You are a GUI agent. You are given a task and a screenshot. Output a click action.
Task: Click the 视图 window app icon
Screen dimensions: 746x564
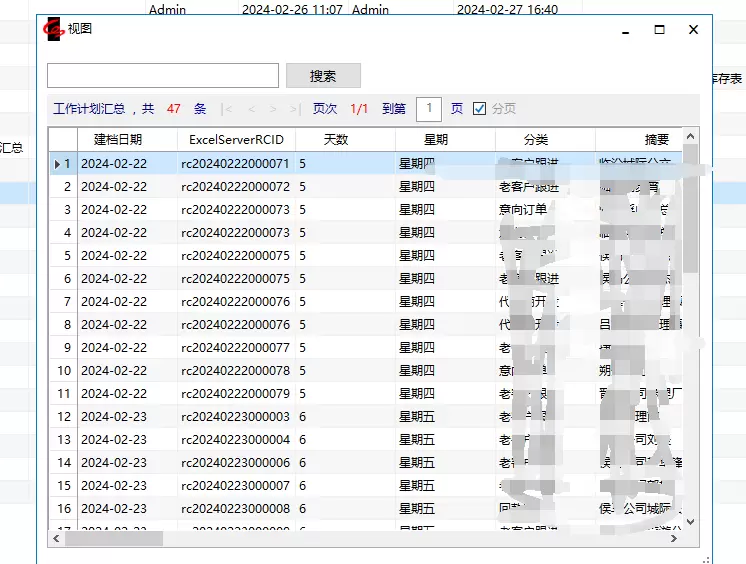[x=53, y=30]
